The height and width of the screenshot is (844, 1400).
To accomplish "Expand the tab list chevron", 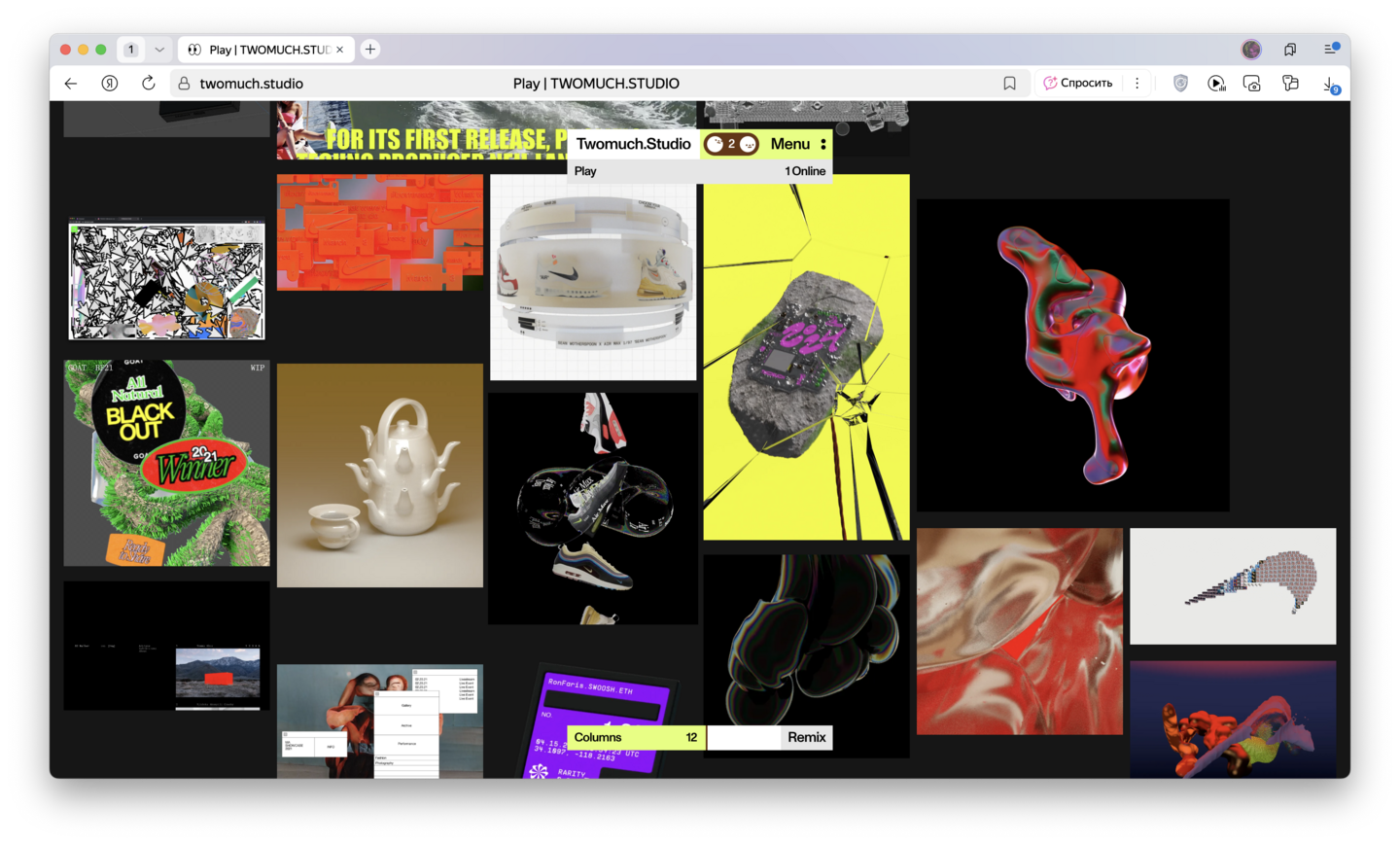I will [x=159, y=50].
